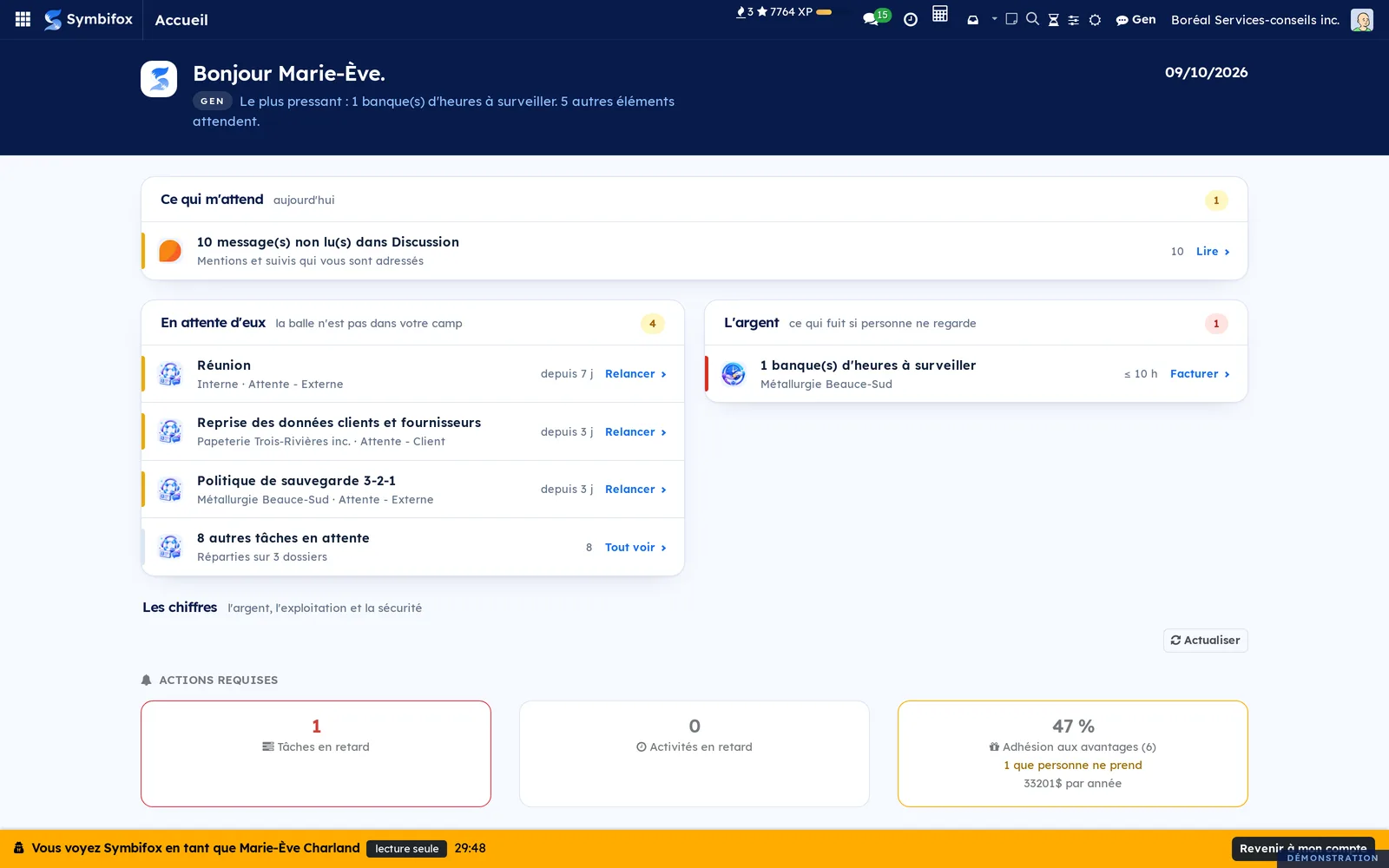Open the clock activities icon
1389x868 pixels.
911,20
